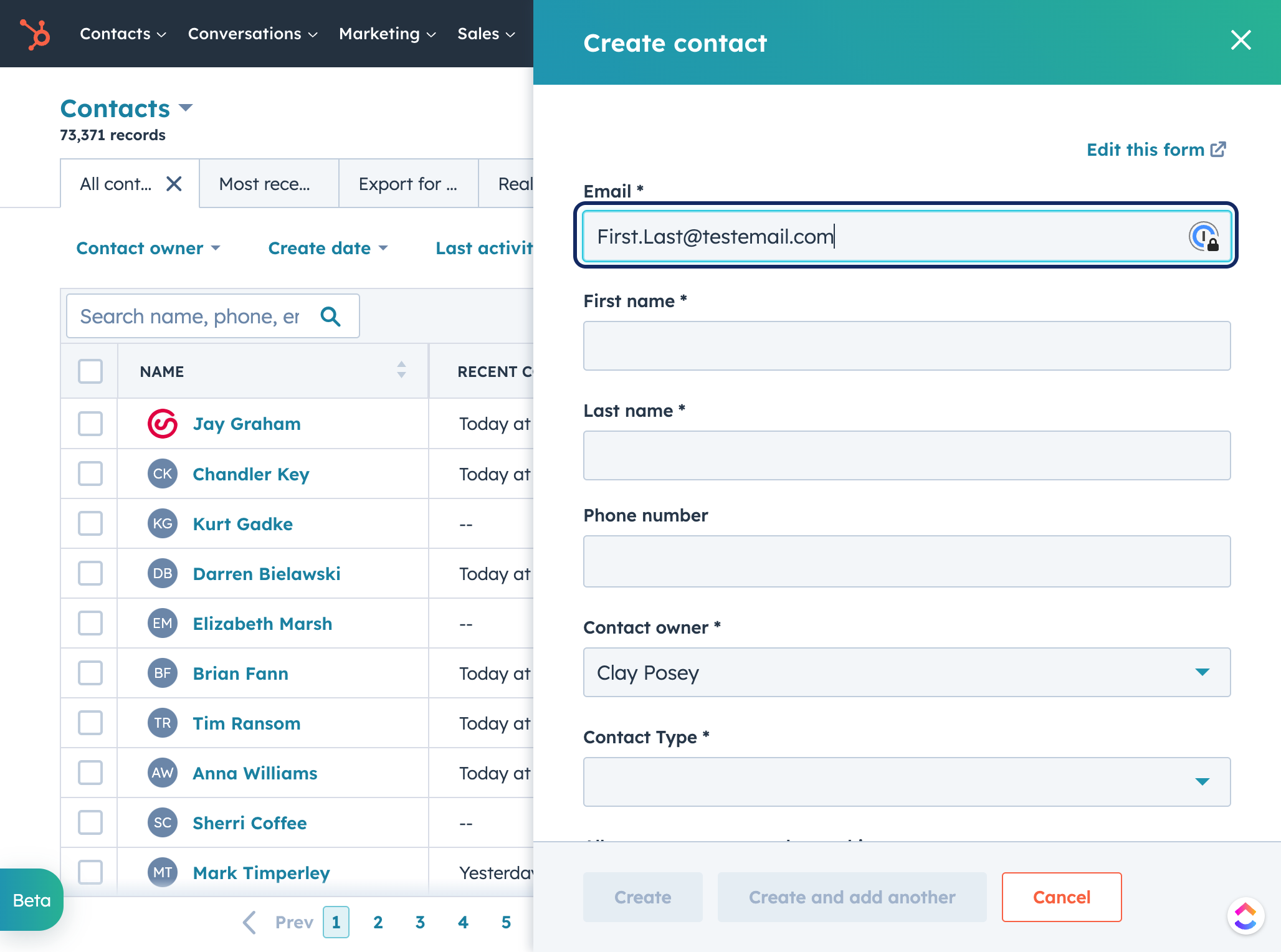The width and height of the screenshot is (1281, 952).
Task: Click into the First name field
Action: point(907,346)
